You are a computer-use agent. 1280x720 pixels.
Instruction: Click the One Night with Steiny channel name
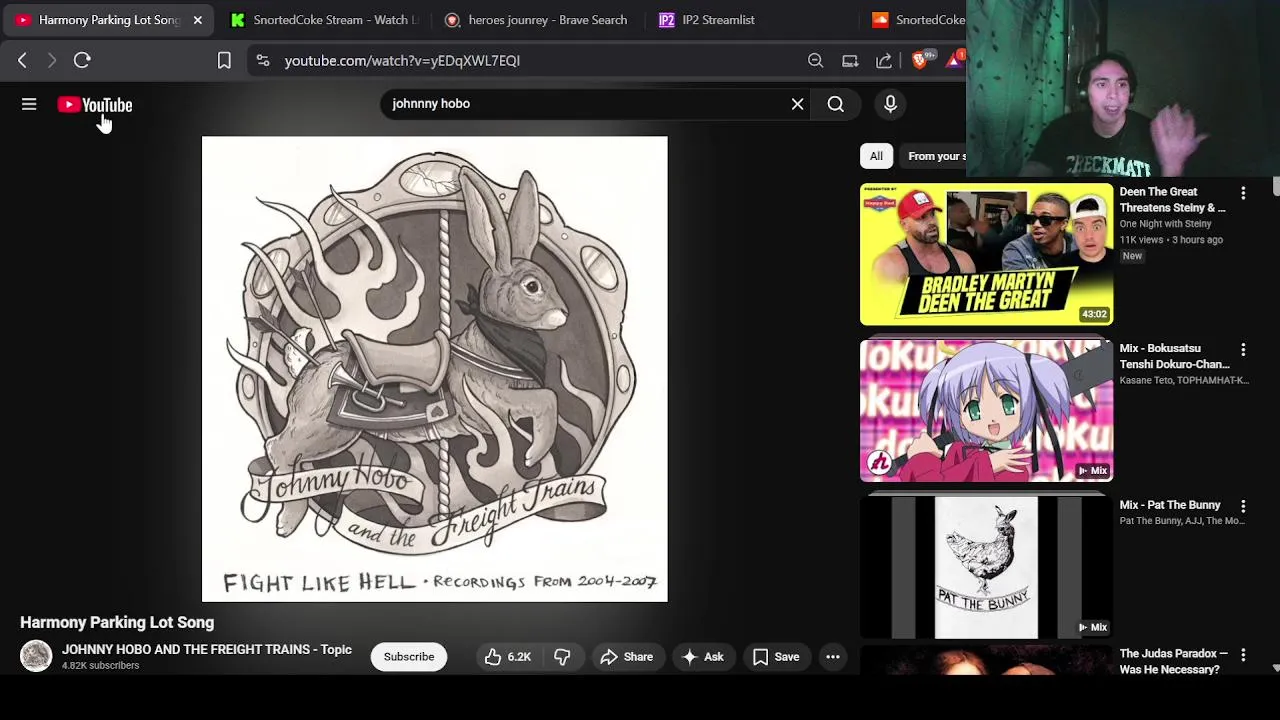(x=1165, y=224)
